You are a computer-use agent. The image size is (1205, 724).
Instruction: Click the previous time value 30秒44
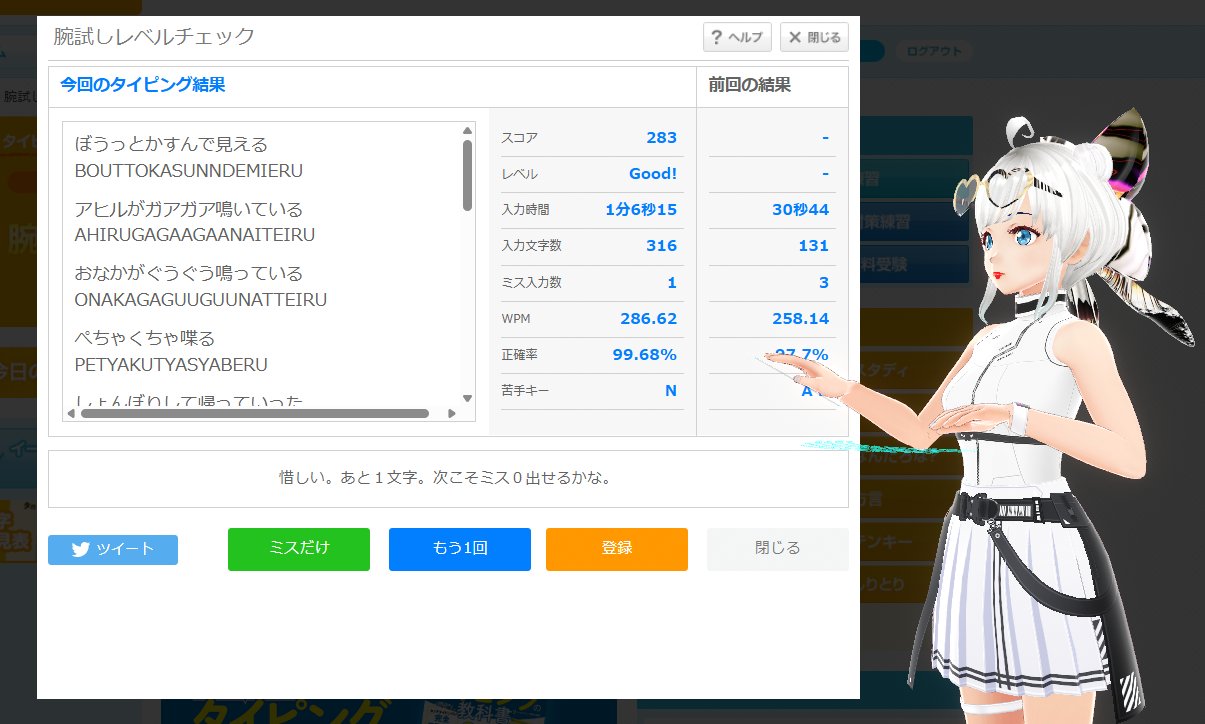(x=800, y=209)
